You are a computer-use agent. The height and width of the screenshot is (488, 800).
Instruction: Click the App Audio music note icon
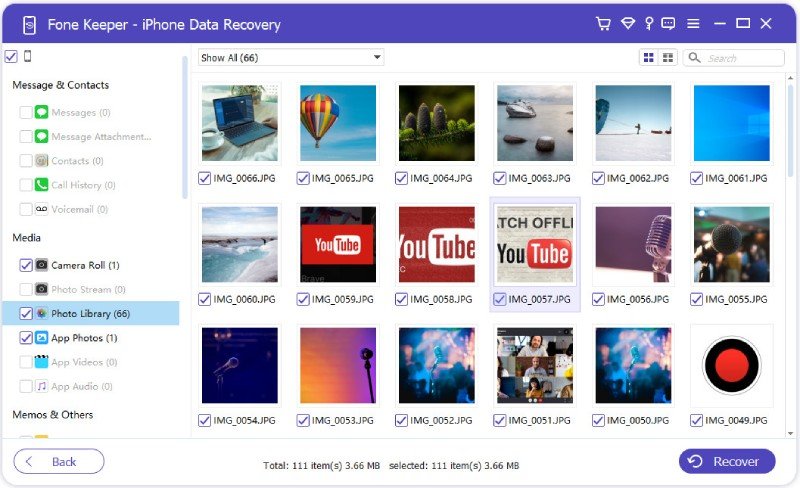pyautogui.click(x=41, y=386)
